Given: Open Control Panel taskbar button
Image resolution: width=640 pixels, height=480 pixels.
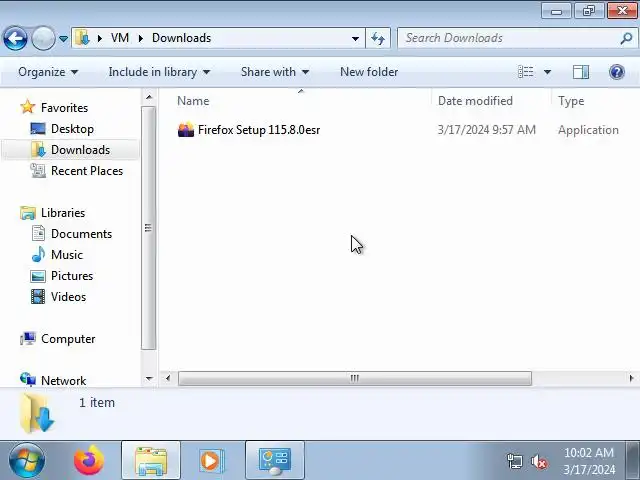Looking at the screenshot, I should tap(275, 461).
